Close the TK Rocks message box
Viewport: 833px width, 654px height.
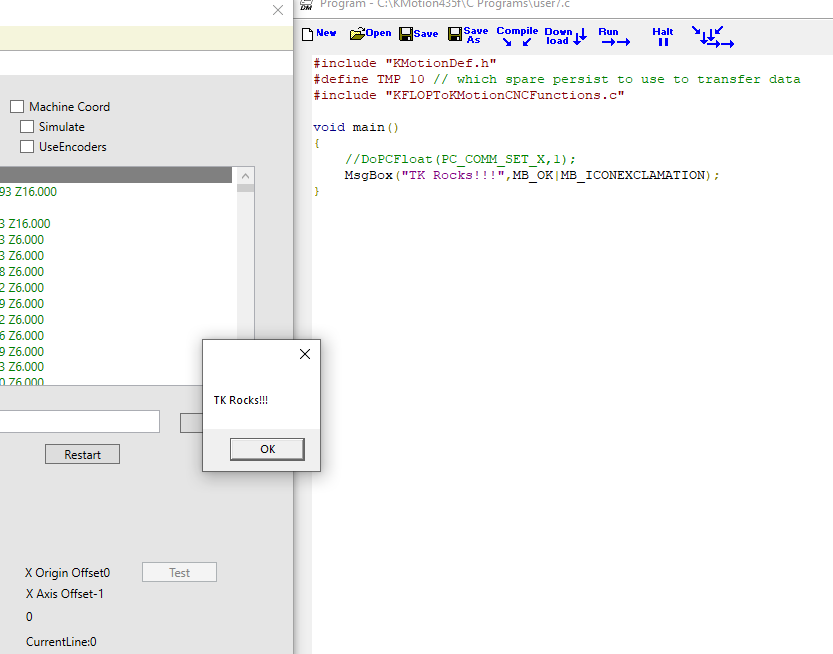click(305, 354)
